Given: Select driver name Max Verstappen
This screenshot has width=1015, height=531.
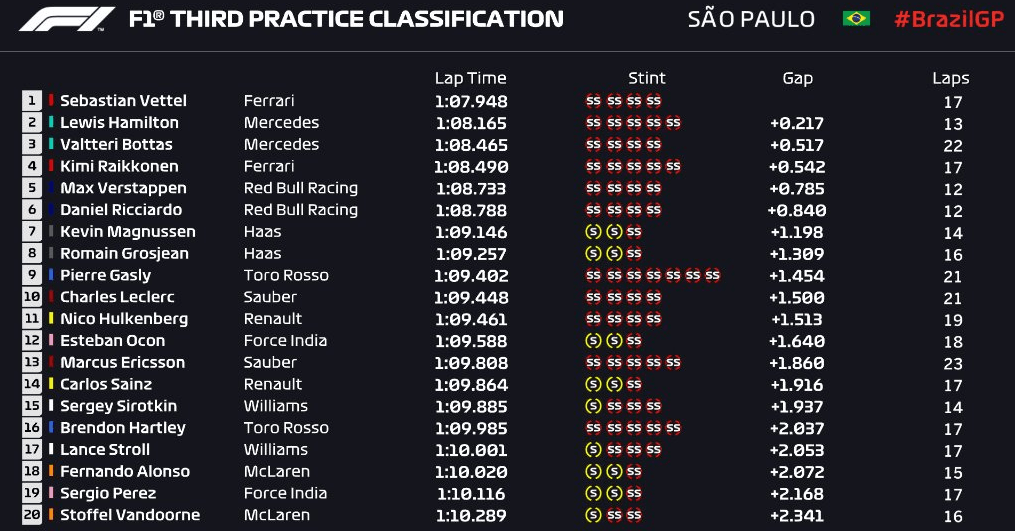Looking at the screenshot, I should 124,188.
